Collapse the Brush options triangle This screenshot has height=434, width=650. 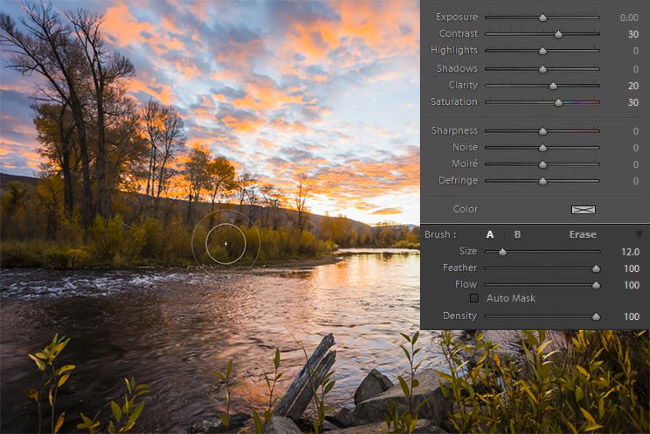pos(639,235)
